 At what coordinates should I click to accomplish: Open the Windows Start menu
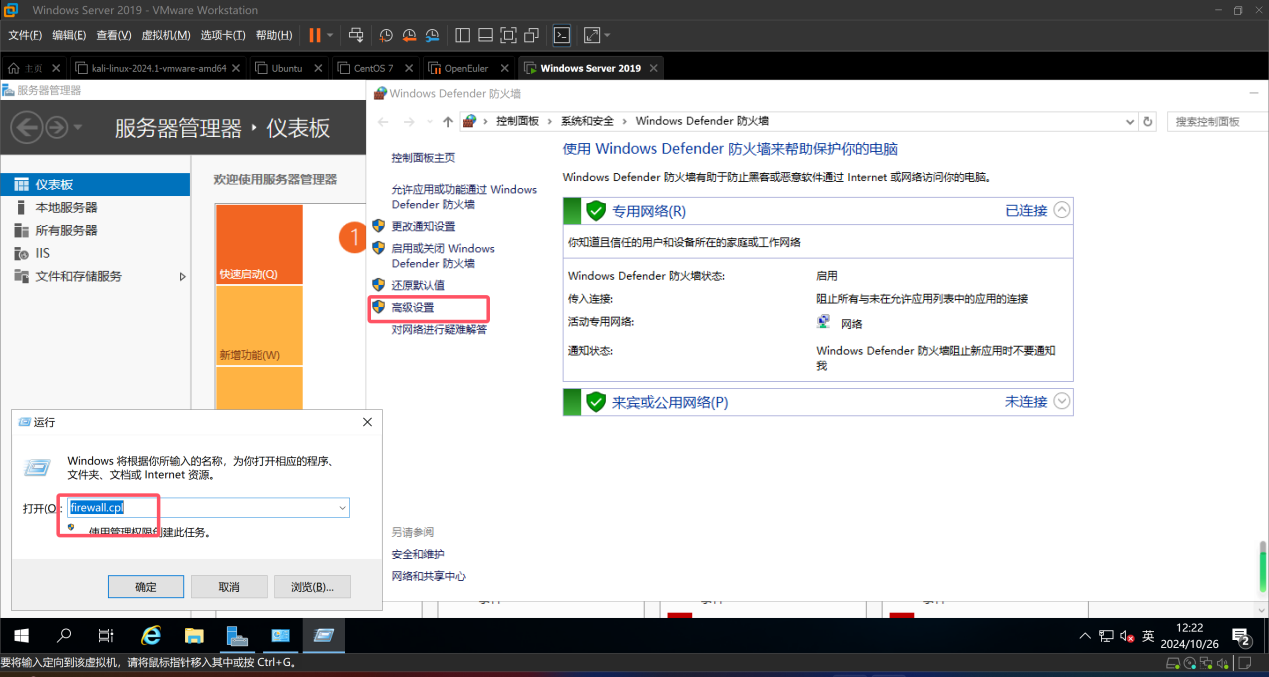[x=21, y=635]
